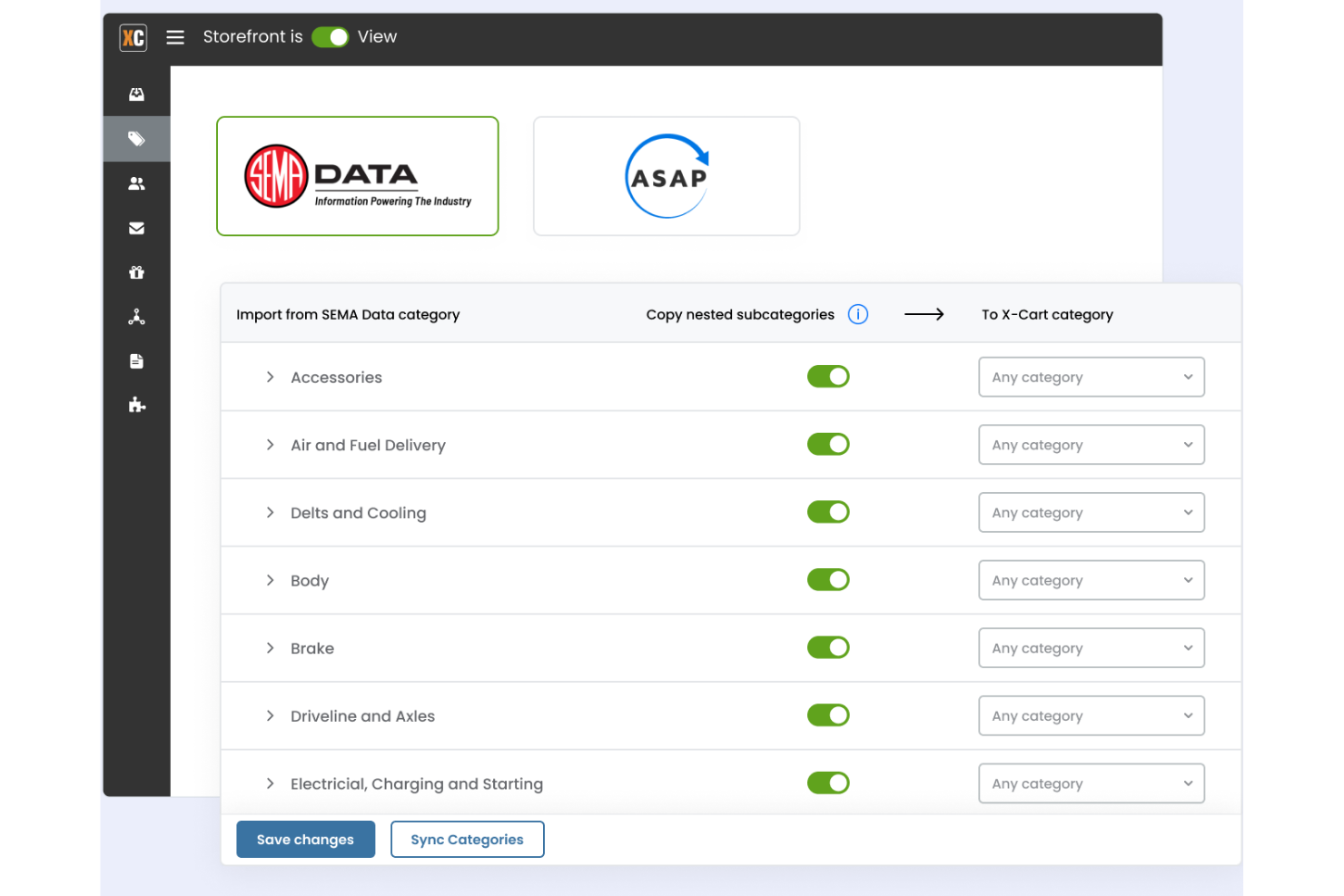
Task: Toggle the Storefront switch off
Action: click(x=330, y=36)
